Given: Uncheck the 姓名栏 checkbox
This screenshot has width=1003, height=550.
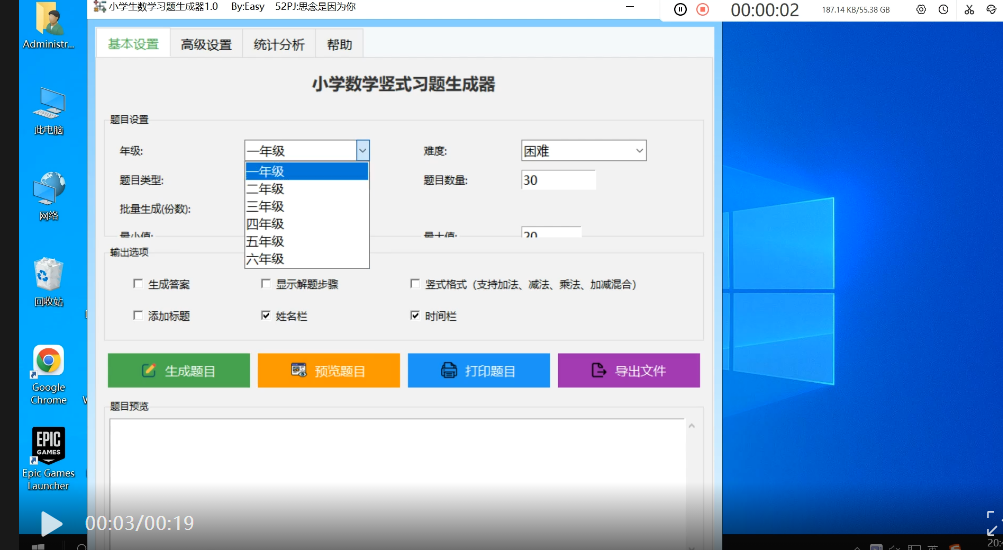Looking at the screenshot, I should 265,315.
